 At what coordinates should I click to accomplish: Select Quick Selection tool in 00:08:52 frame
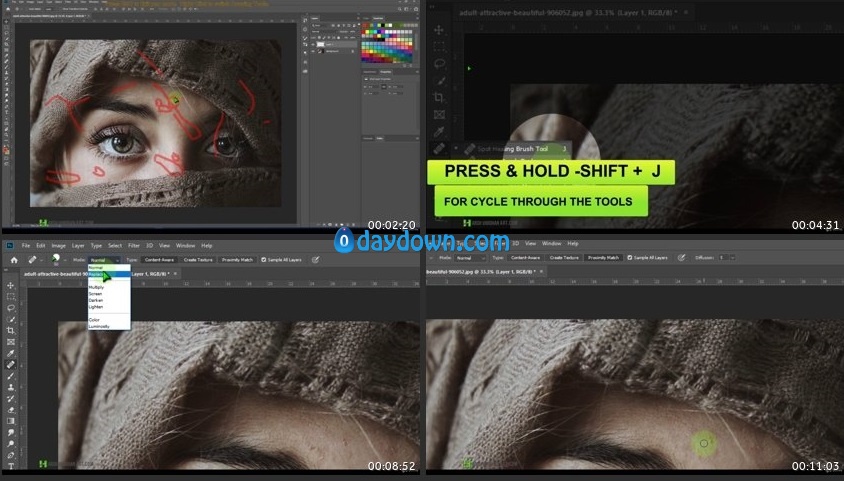(11, 319)
